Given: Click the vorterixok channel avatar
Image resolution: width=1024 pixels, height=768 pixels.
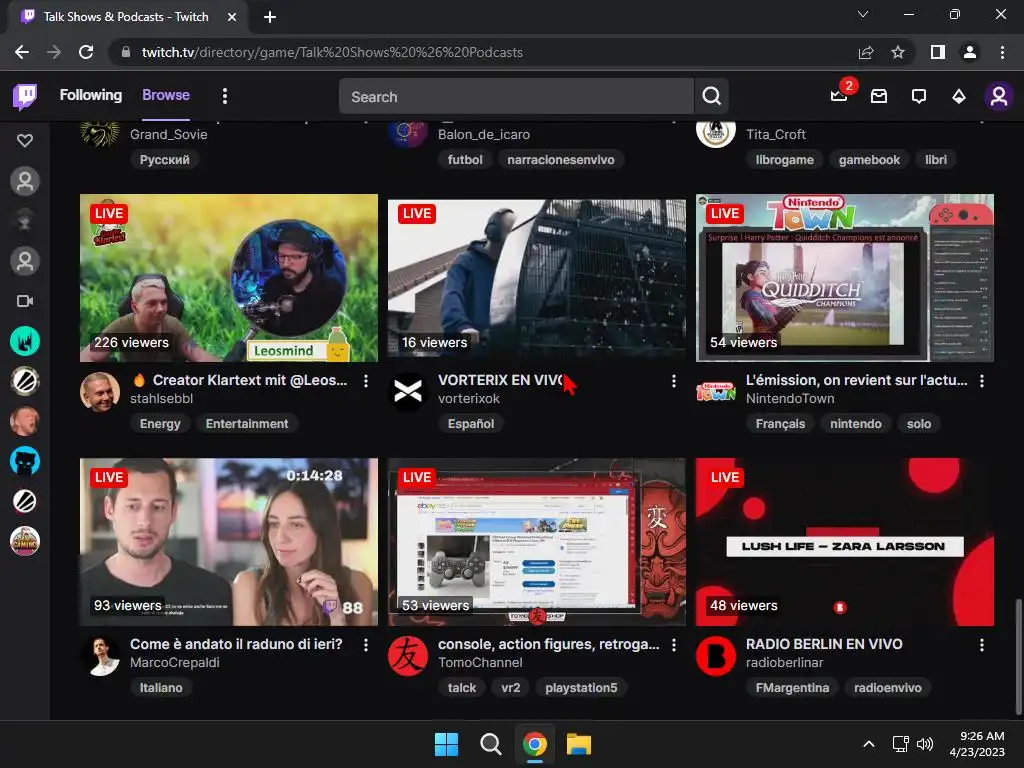Looking at the screenshot, I should pos(408,392).
